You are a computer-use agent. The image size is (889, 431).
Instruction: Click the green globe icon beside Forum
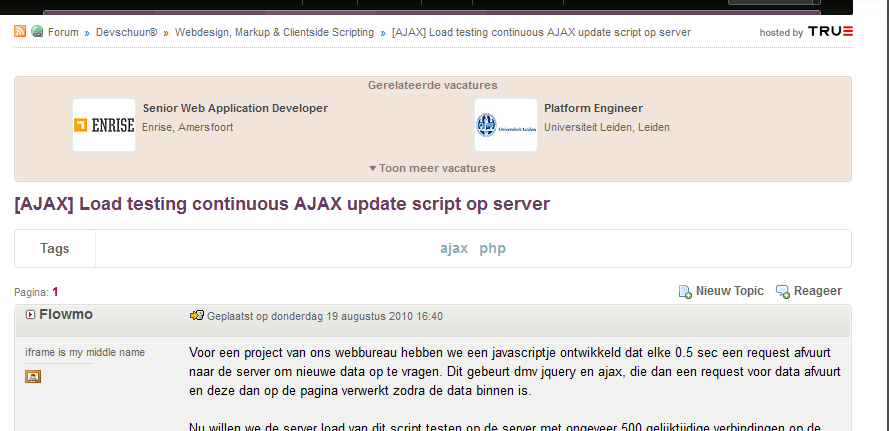coord(37,32)
